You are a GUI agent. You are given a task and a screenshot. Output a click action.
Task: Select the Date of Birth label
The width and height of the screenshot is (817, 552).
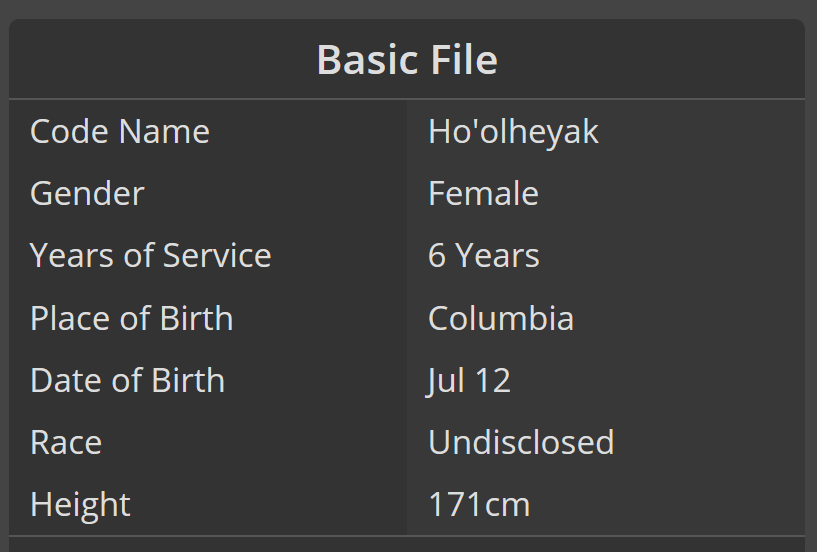click(x=128, y=380)
